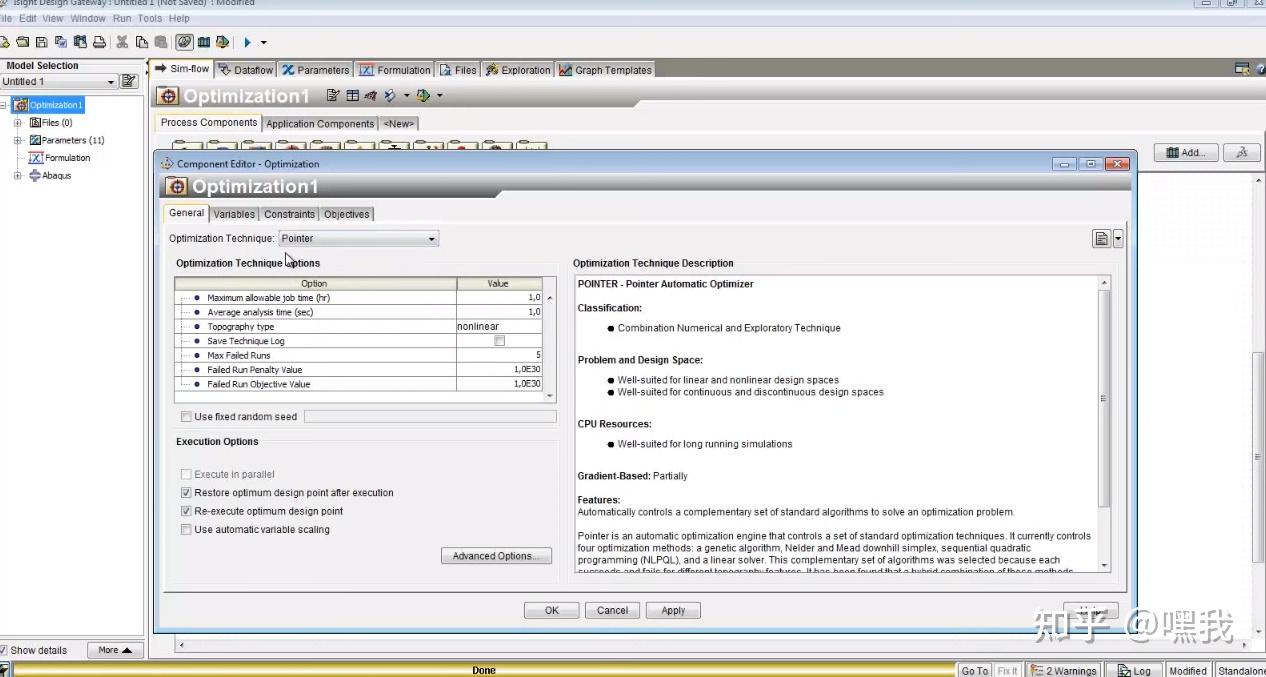This screenshot has height=677, width=1266.
Task: Uncheck Restore optimum design point after execution
Action: click(x=186, y=493)
